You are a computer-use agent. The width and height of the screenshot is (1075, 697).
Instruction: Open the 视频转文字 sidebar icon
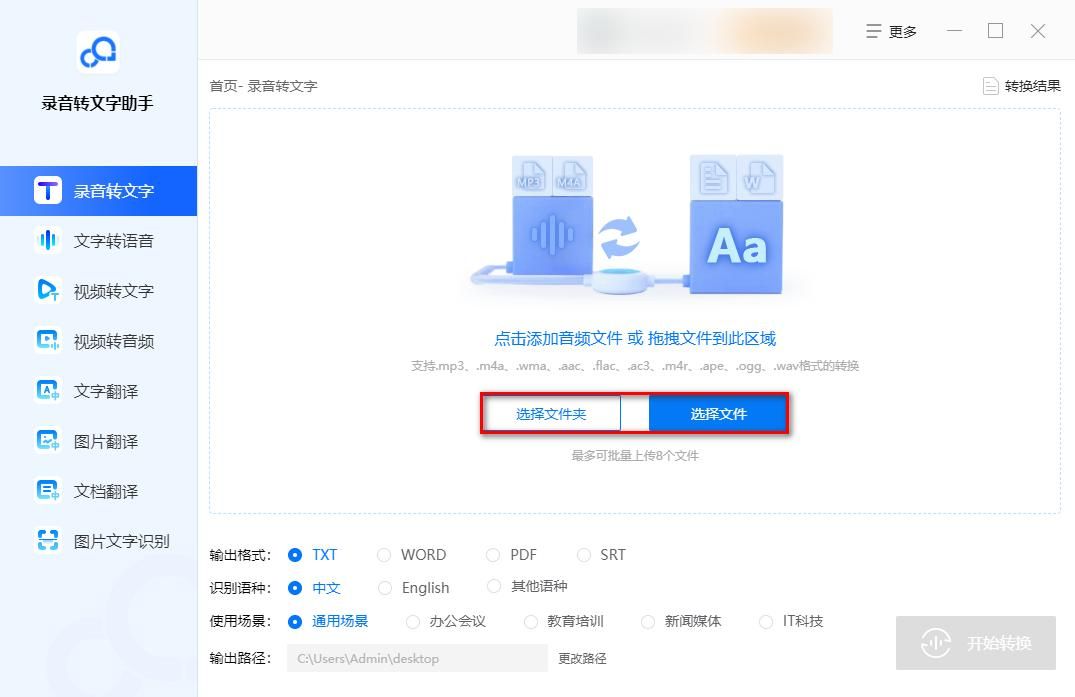[x=48, y=291]
